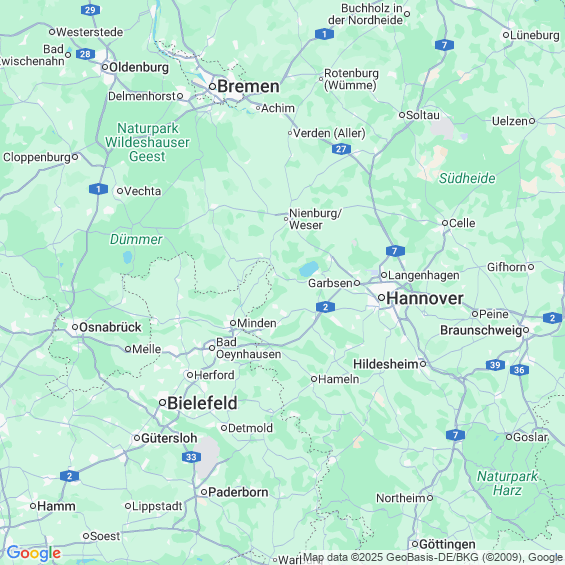565x565 pixels.
Task: Select the Hannover city marker
Action: click(x=381, y=298)
